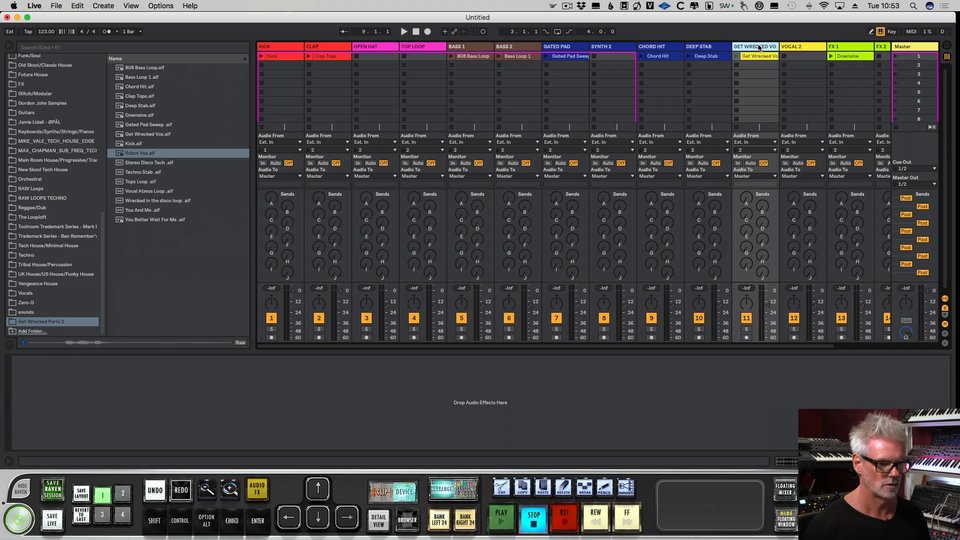Toggle the MIDI map mode button
This screenshot has width=960, height=540.
point(911,31)
